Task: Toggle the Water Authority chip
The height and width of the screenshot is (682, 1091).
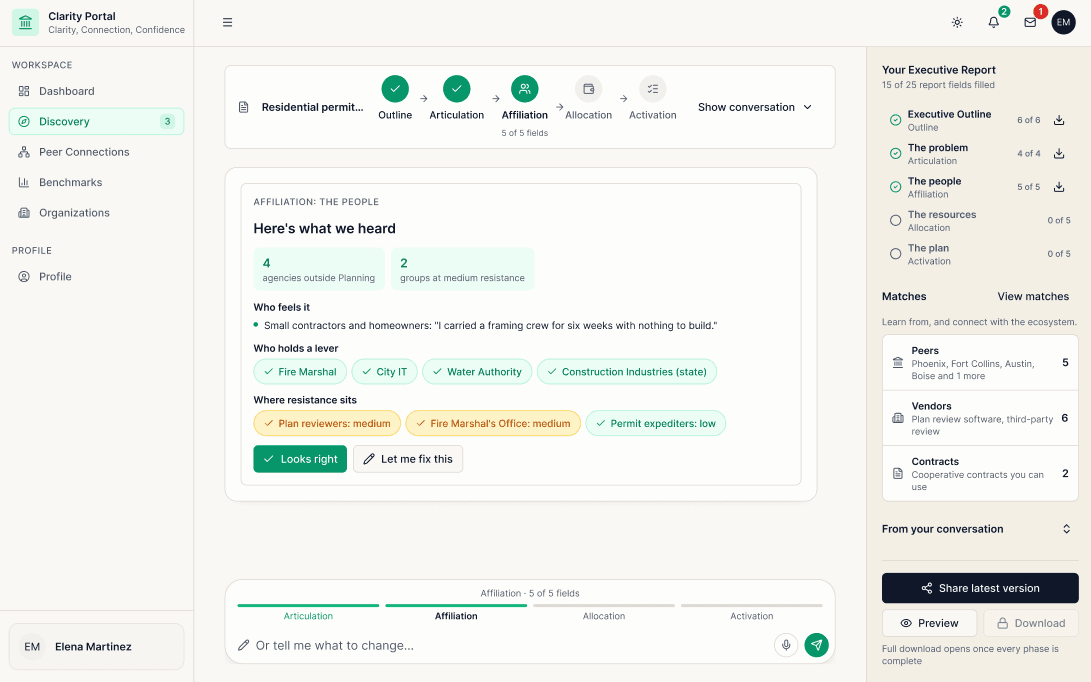Action: pos(477,372)
